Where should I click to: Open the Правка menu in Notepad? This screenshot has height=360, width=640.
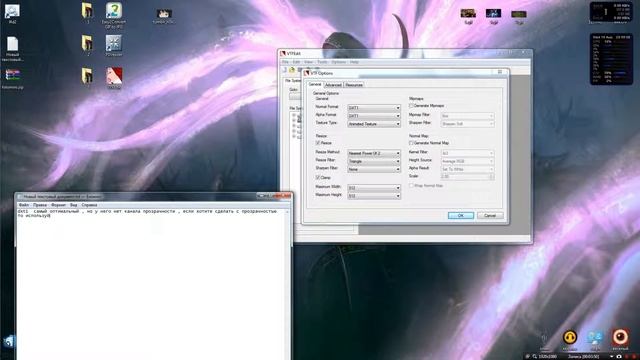(x=40, y=205)
